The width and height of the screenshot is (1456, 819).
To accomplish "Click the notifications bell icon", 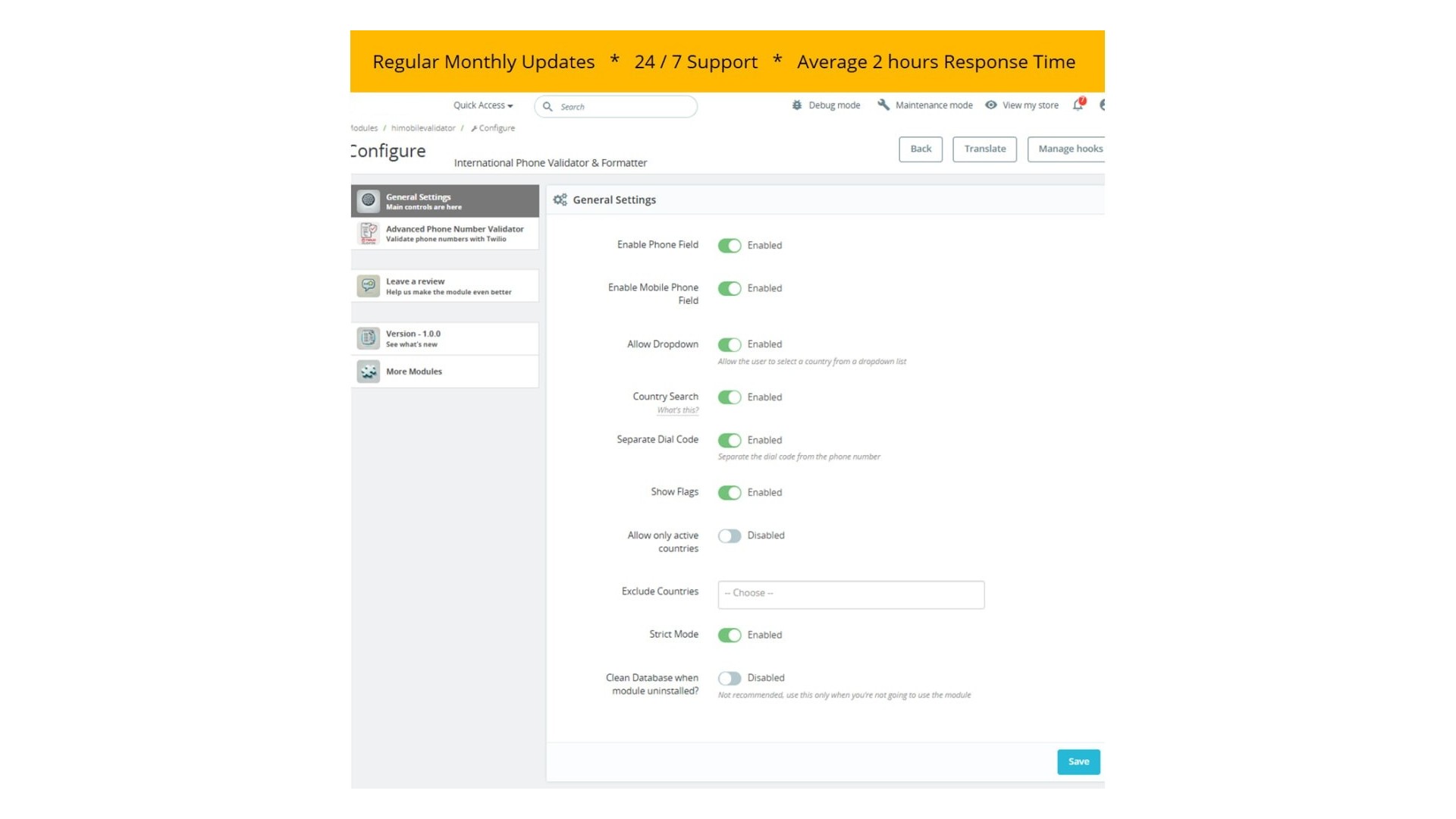I will (1078, 105).
